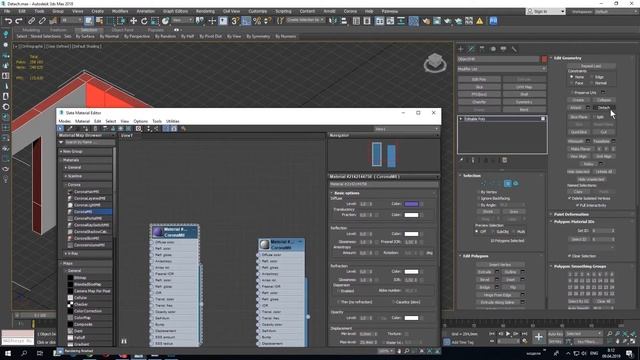Collapse the Selection rollout
This screenshot has width=640, height=360.
tap(471, 176)
